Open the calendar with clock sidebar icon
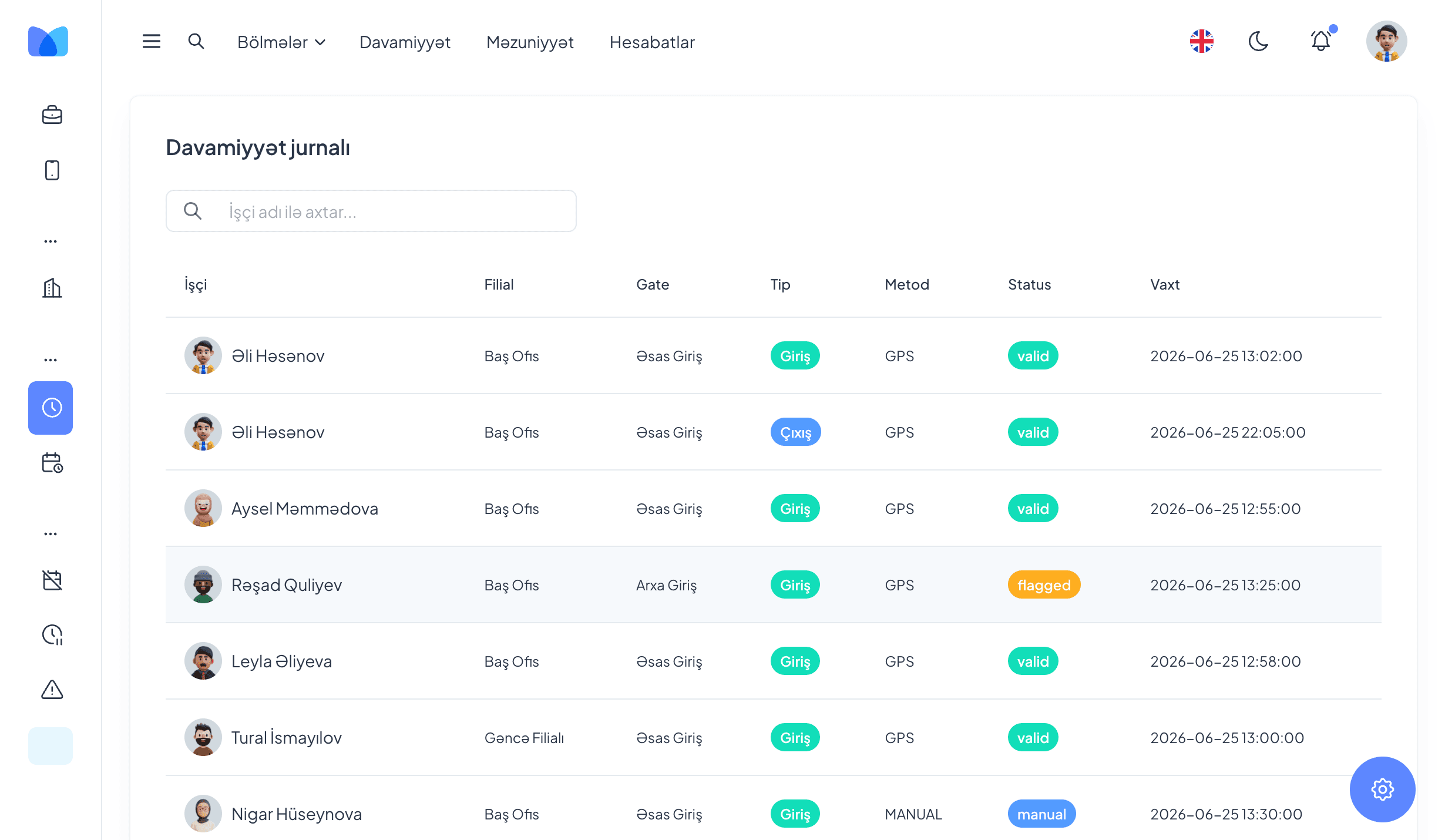The height and width of the screenshot is (840, 1445). 52,463
